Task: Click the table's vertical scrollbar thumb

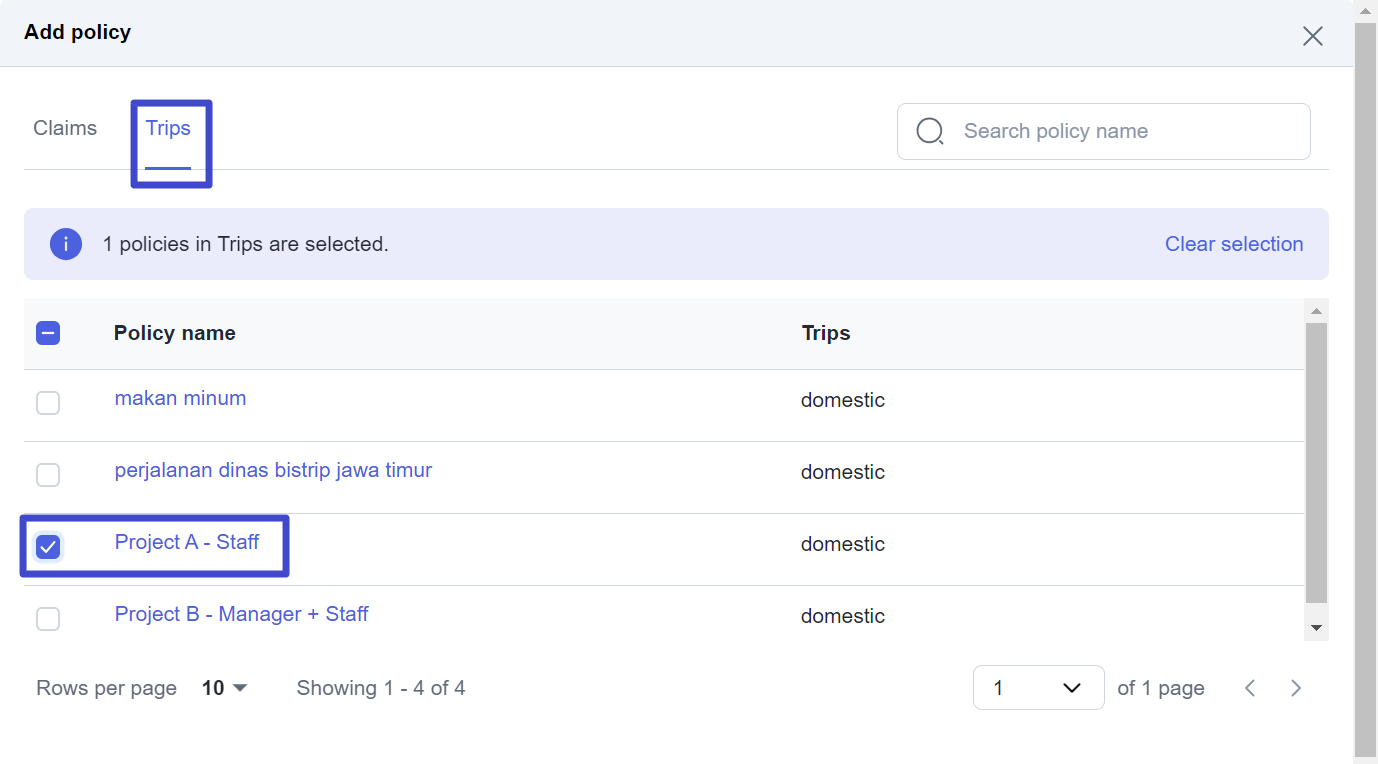Action: click(1316, 460)
